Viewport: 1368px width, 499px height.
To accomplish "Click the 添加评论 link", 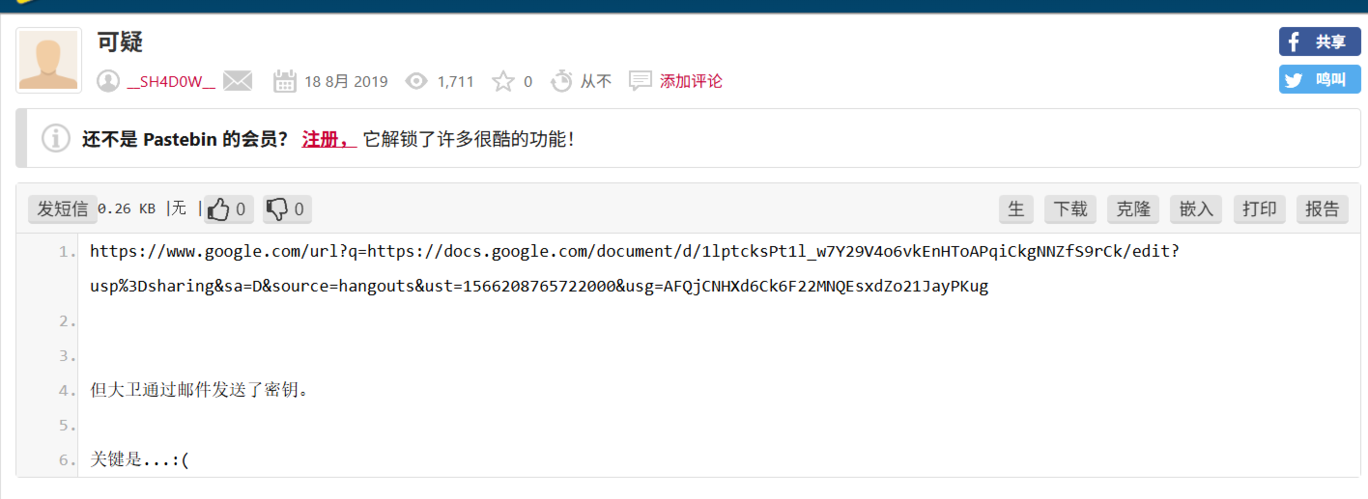I will tap(691, 81).
